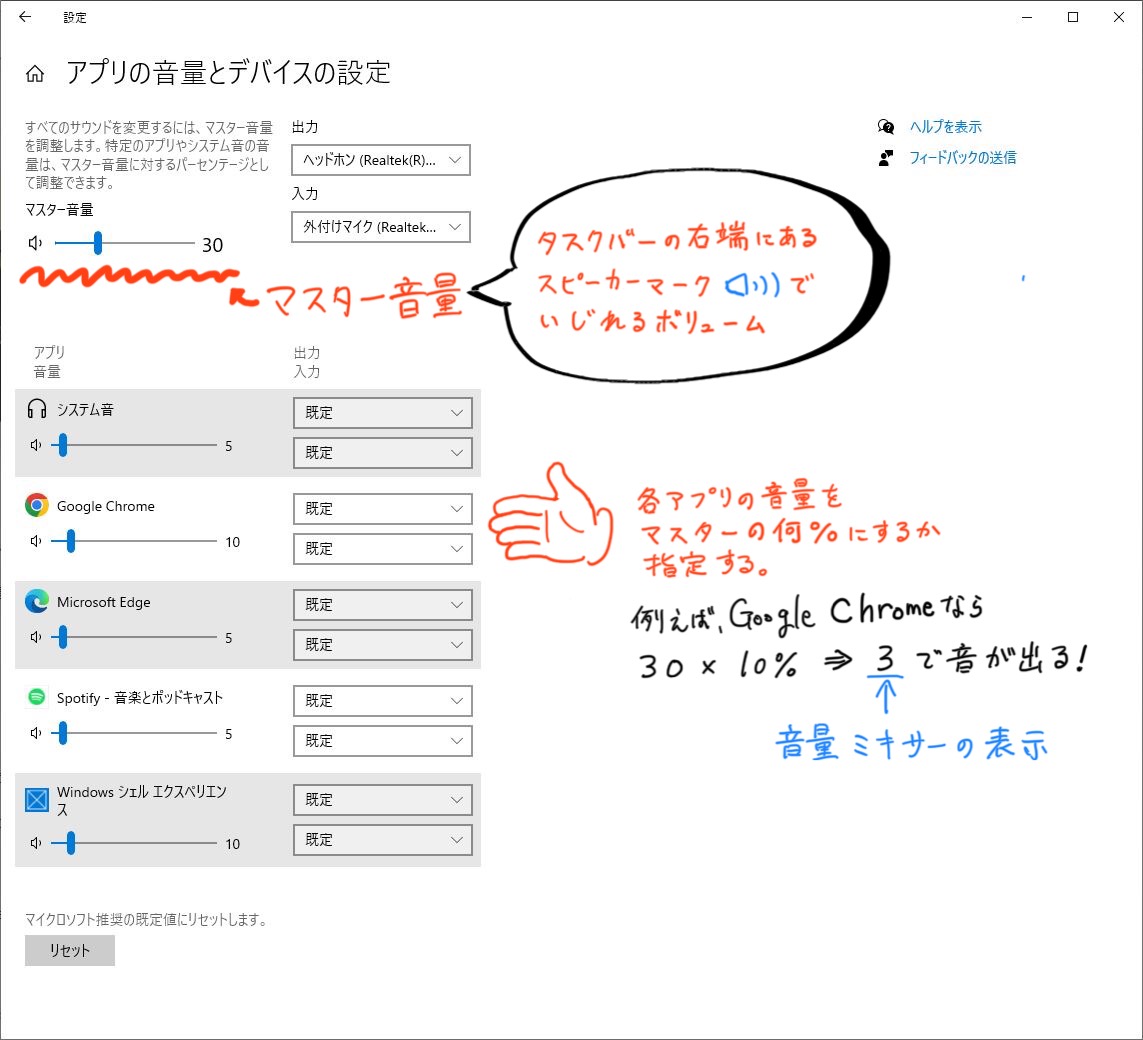Image resolution: width=1143 pixels, height=1040 pixels.
Task: Mute Microsoft Edge's speaker icon
Action: pyautogui.click(x=37, y=637)
